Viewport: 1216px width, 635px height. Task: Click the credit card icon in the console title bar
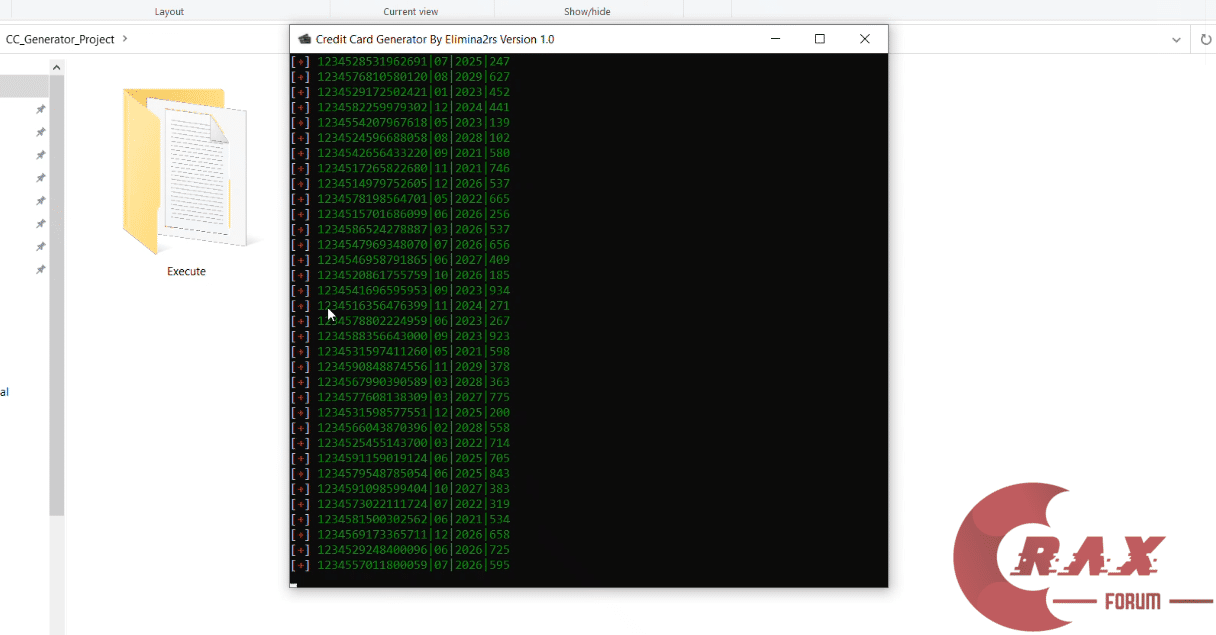(x=305, y=39)
